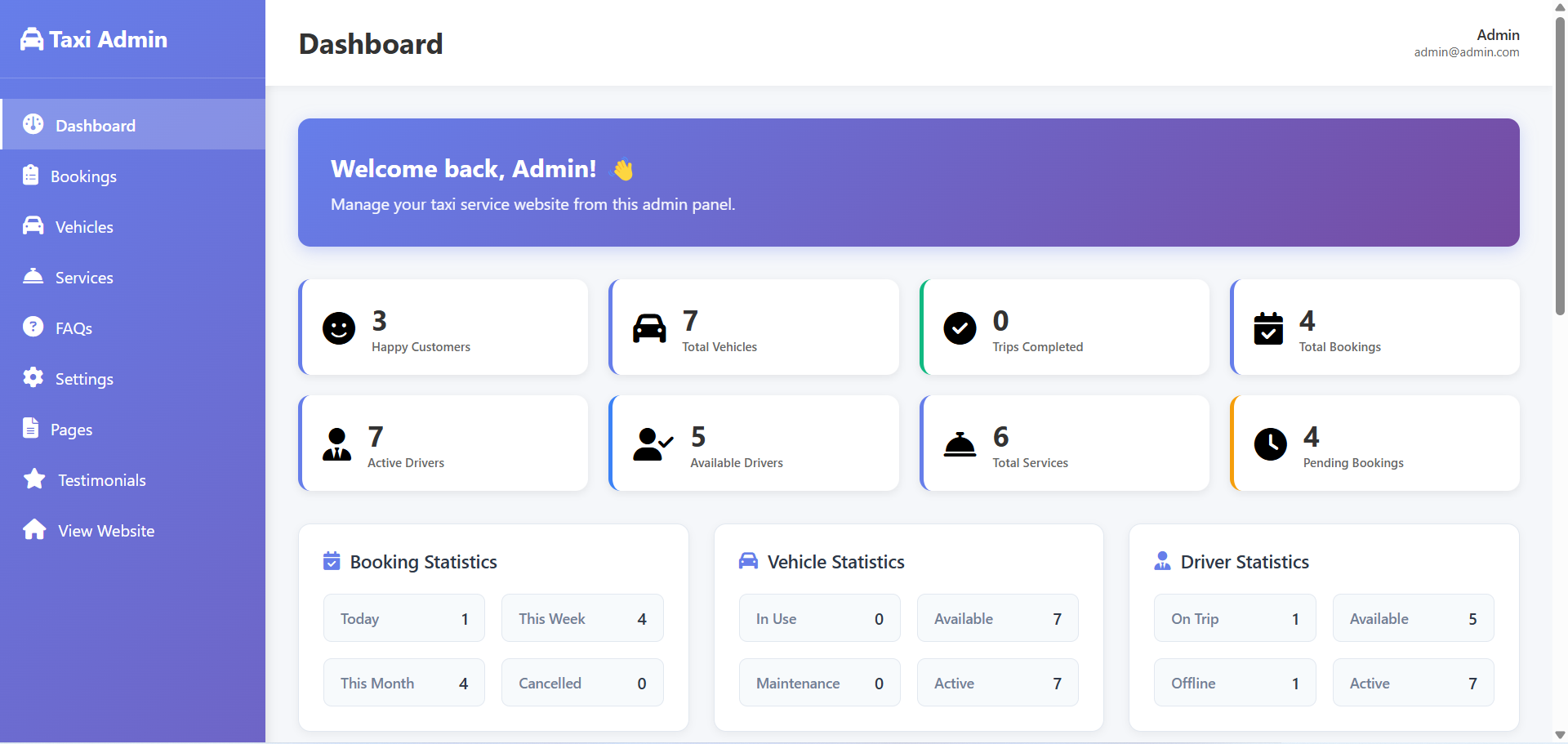Click the clock icon on Pending Bookings card
Screen dimensions: 1568x744
(x=1270, y=444)
